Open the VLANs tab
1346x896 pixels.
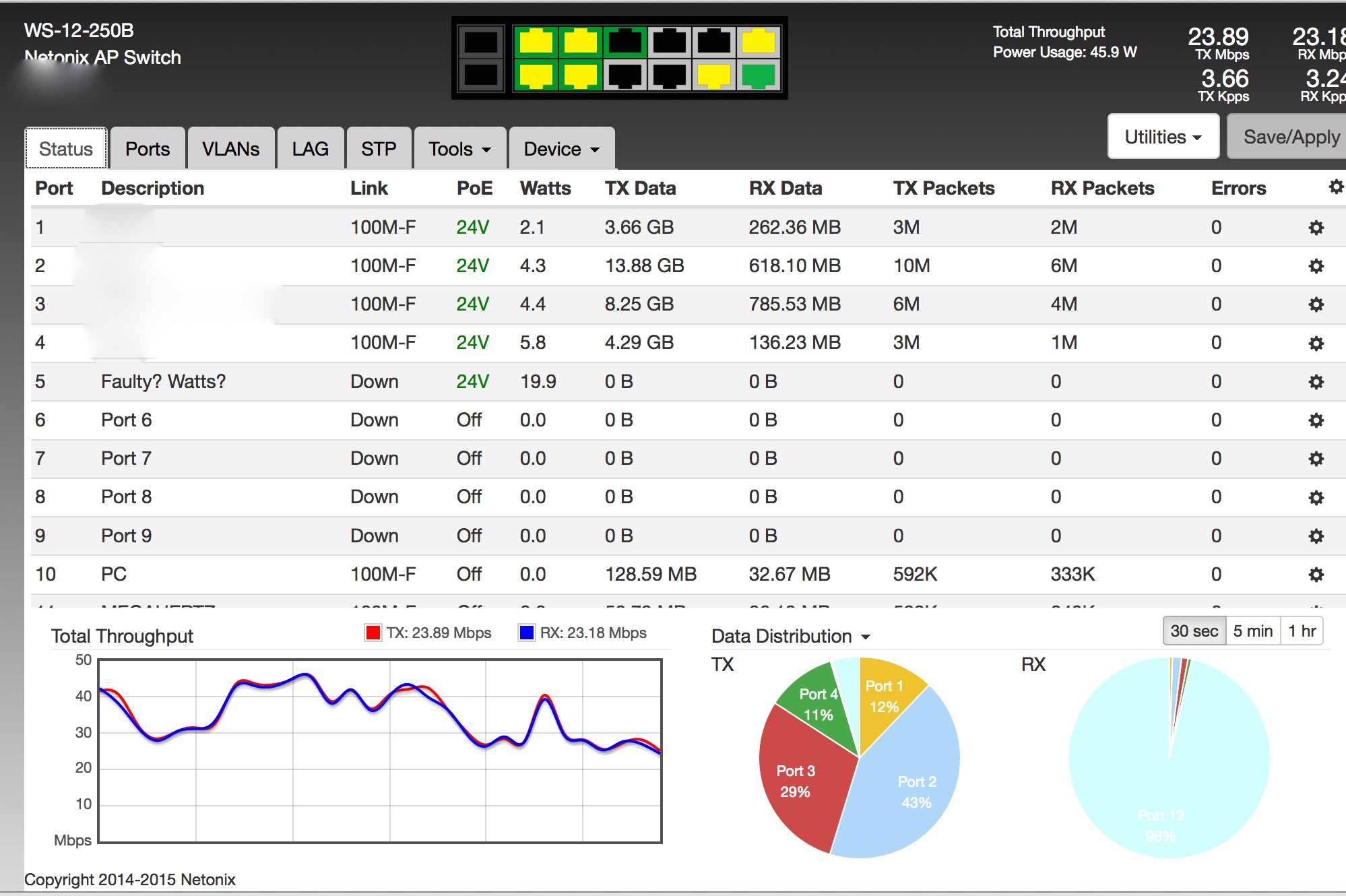pyautogui.click(x=231, y=148)
